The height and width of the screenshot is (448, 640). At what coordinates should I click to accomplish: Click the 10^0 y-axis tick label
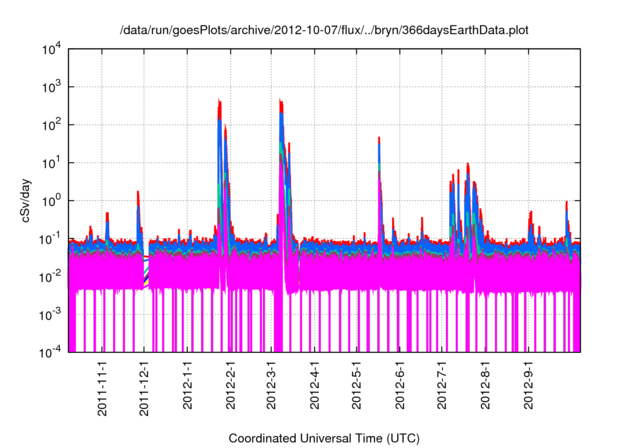[x=52, y=201]
